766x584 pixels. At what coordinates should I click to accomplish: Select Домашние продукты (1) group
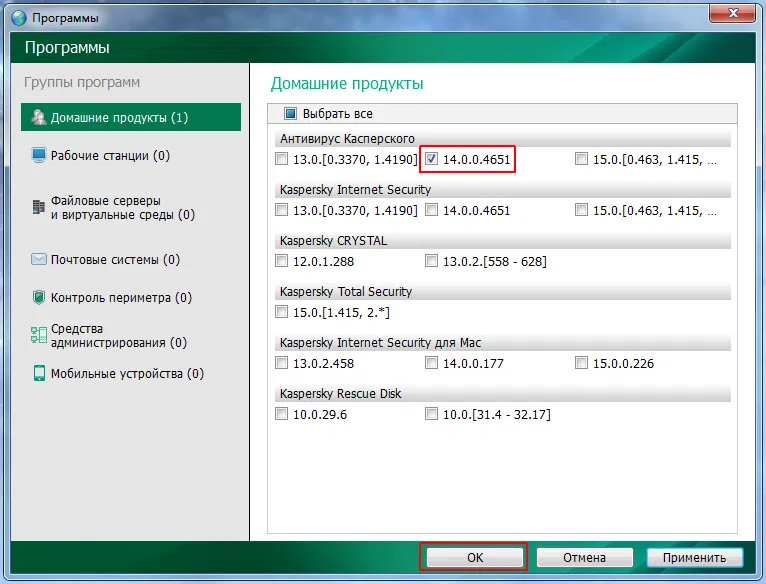tap(131, 117)
